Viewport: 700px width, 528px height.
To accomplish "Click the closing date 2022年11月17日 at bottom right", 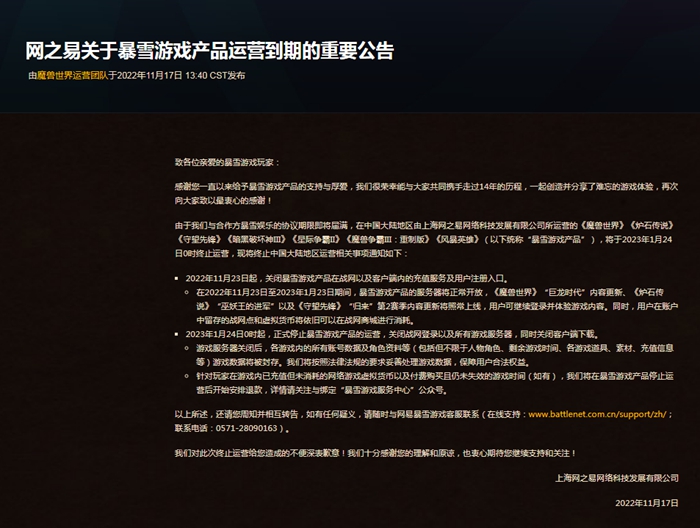I will click(x=650, y=504).
